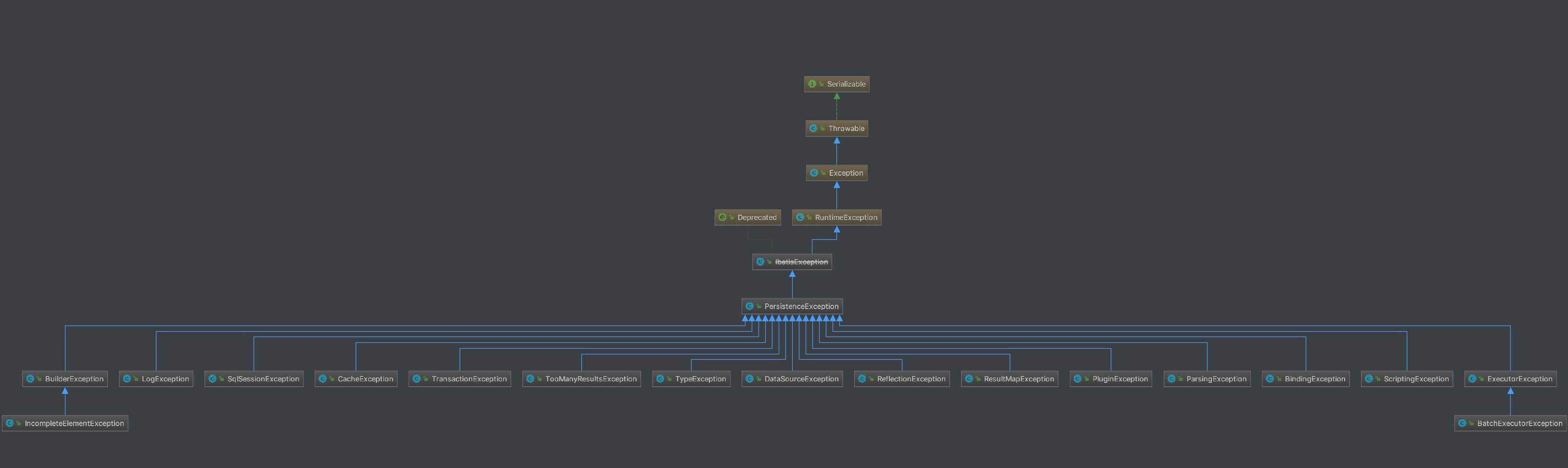Select the ScriptingException node

[1407, 378]
